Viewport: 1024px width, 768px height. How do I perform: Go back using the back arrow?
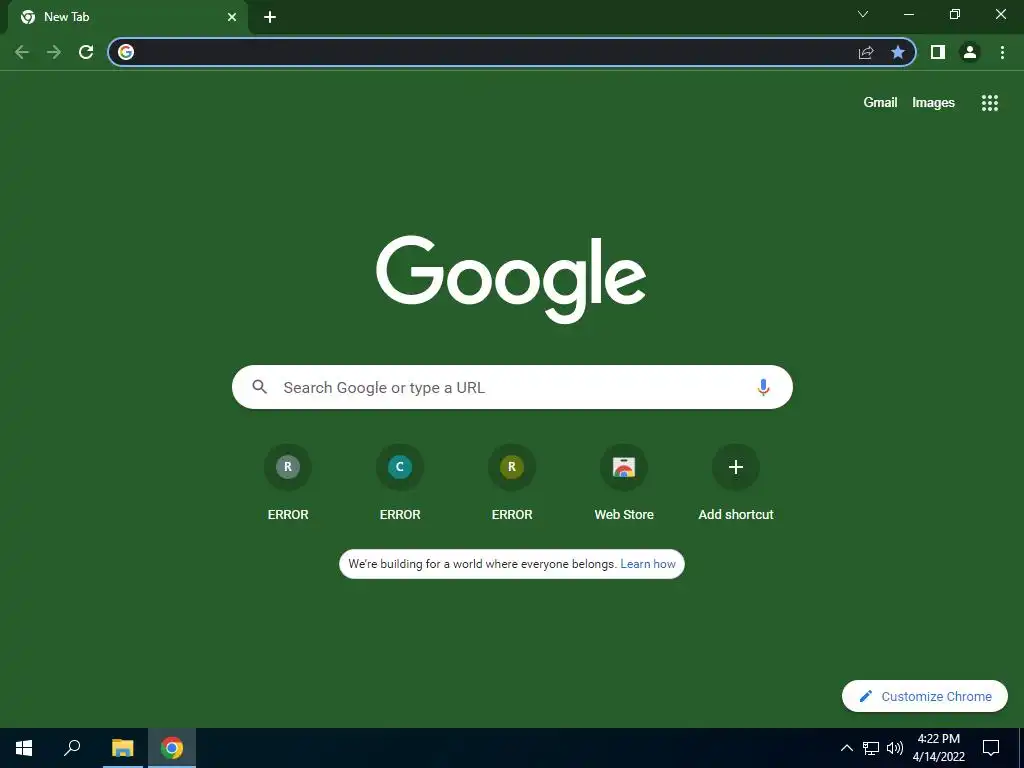[22, 52]
